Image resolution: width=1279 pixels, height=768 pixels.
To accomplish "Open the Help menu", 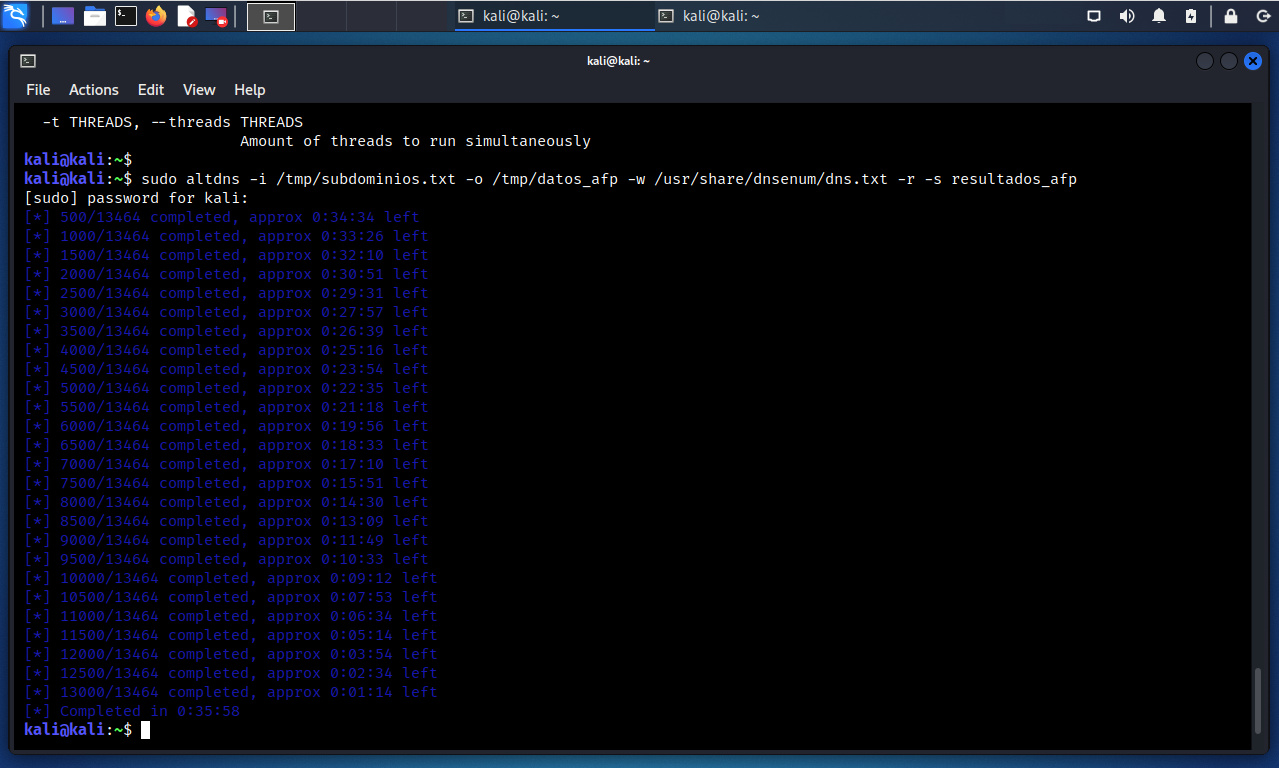I will coord(249,90).
